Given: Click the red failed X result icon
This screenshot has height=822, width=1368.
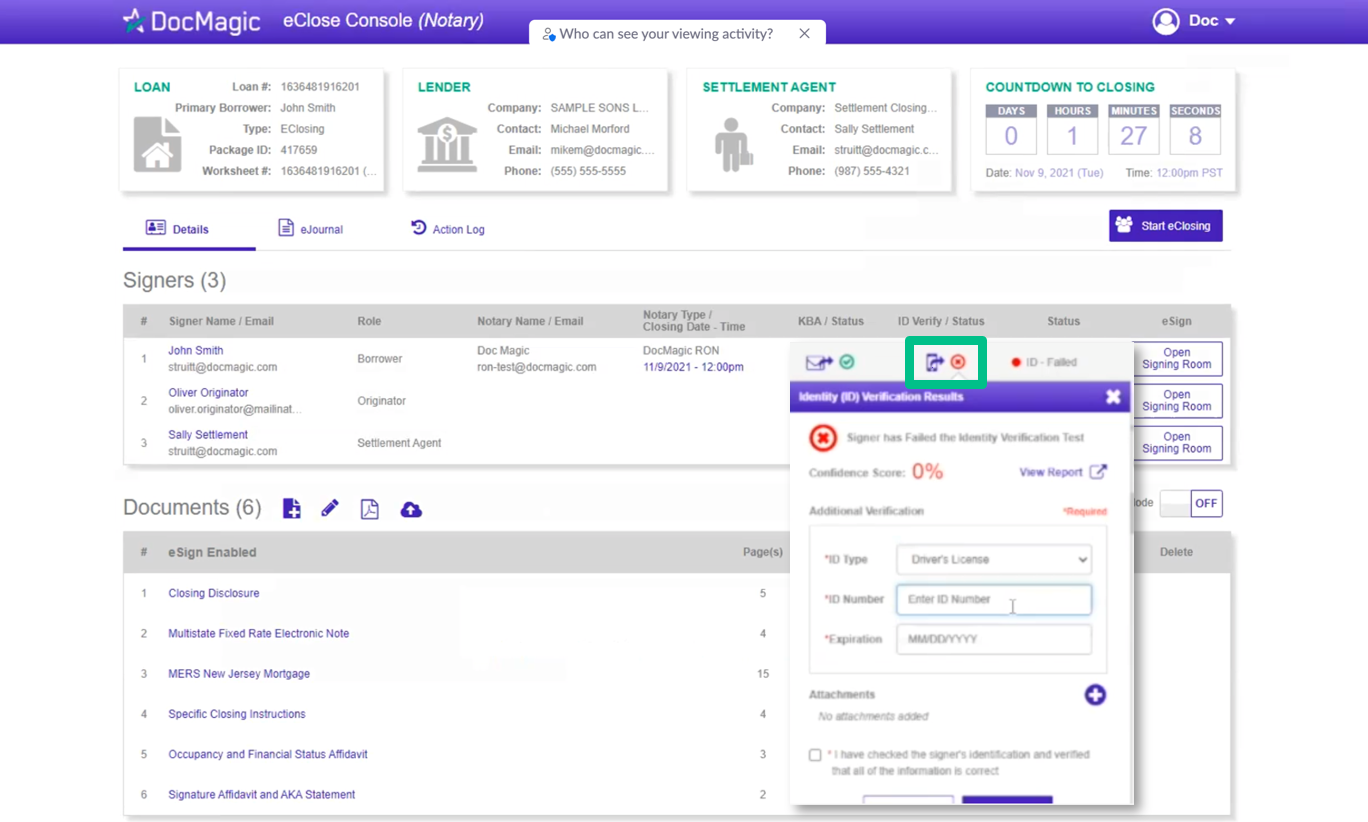Looking at the screenshot, I should tap(823, 438).
